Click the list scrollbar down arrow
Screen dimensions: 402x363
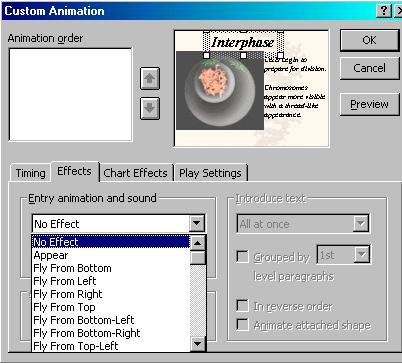click(198, 343)
